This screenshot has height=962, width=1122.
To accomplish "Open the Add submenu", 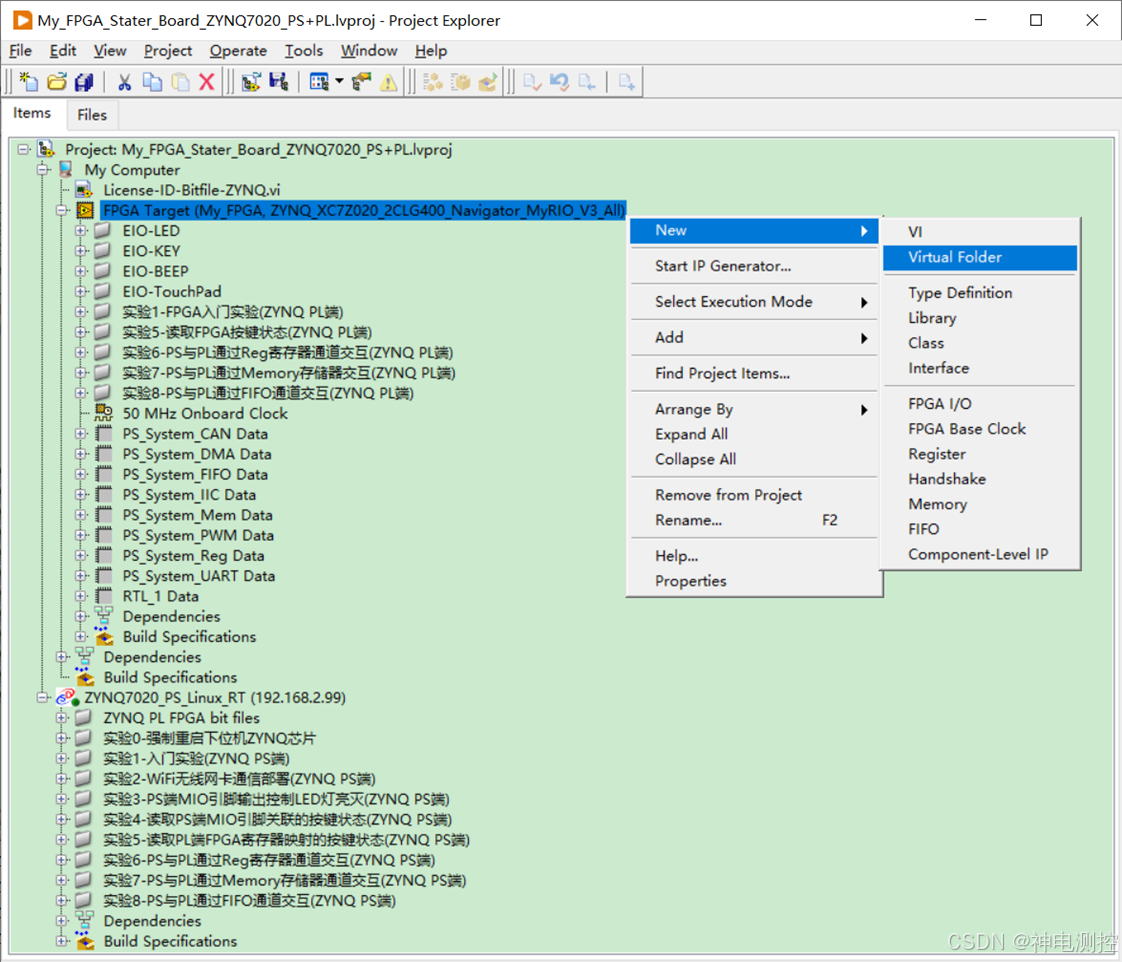I will click(x=753, y=338).
